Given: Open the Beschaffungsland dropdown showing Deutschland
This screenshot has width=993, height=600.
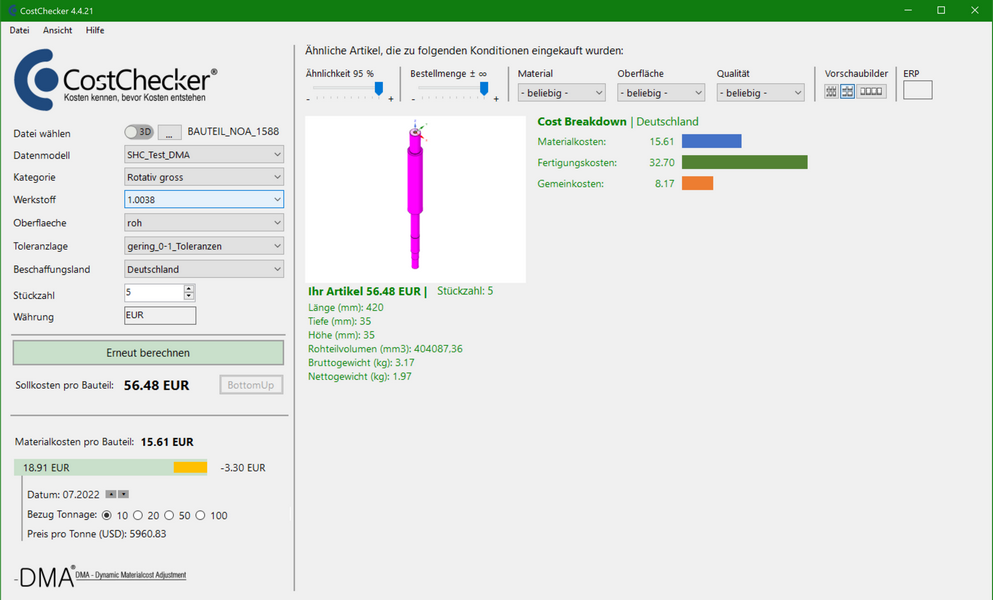Looking at the screenshot, I should point(204,269).
